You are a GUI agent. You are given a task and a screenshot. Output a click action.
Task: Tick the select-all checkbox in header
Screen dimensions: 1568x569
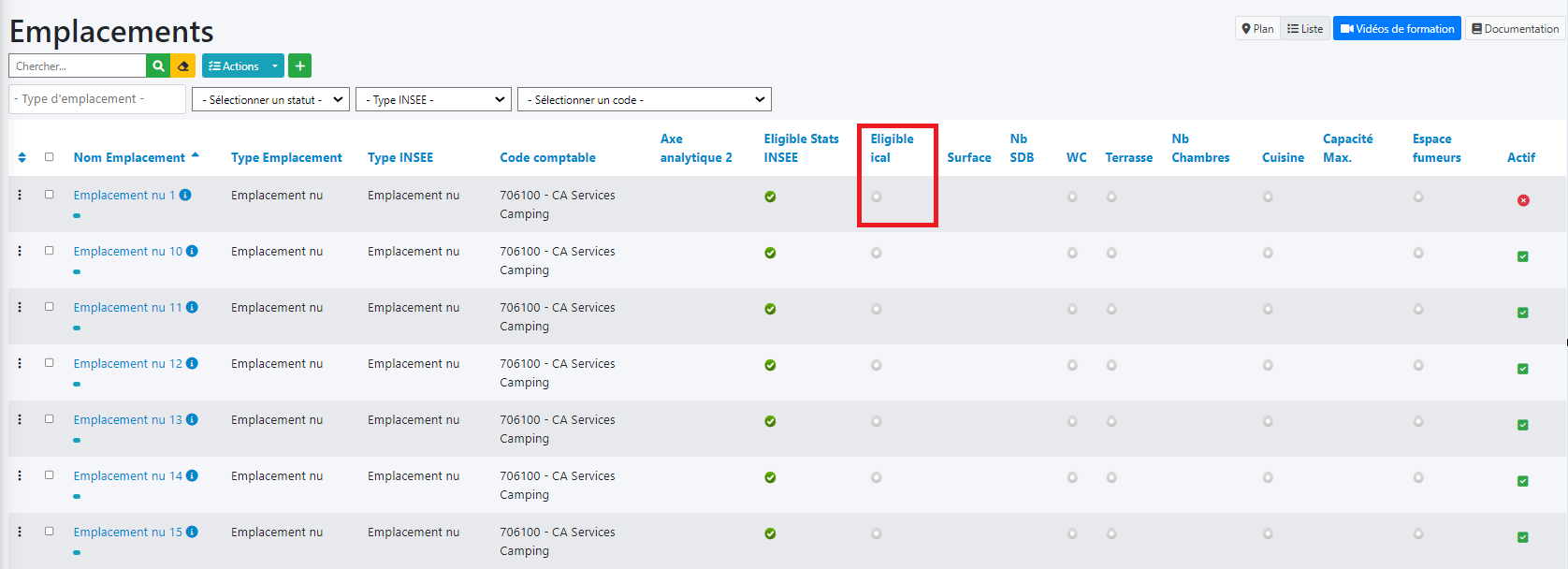pyautogui.click(x=50, y=157)
